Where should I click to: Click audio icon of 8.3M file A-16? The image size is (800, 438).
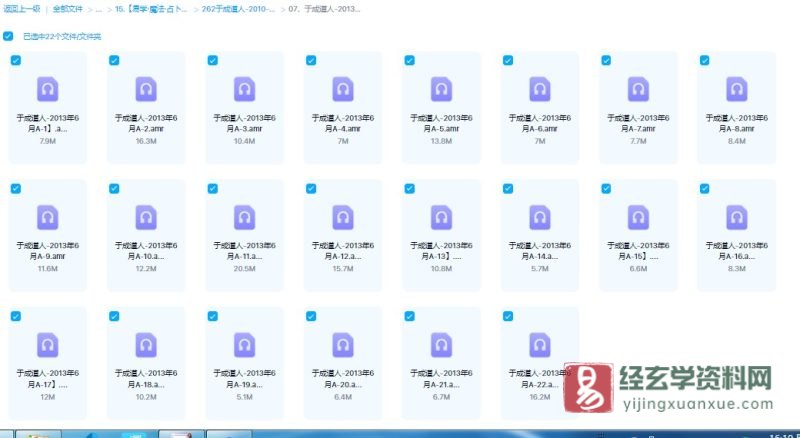click(x=736, y=218)
